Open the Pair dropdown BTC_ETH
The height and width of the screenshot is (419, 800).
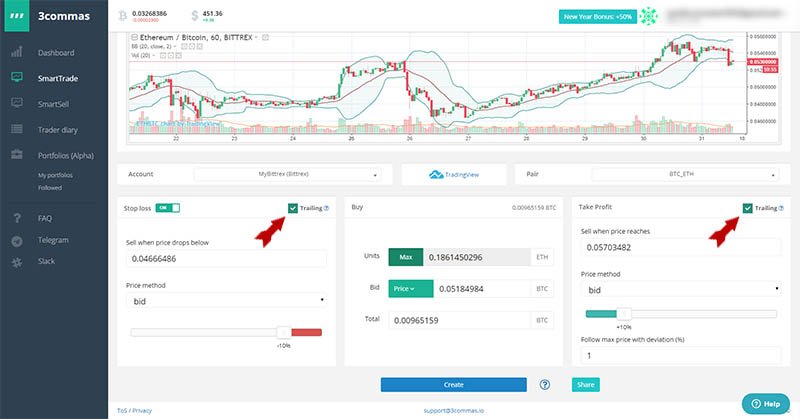685,174
